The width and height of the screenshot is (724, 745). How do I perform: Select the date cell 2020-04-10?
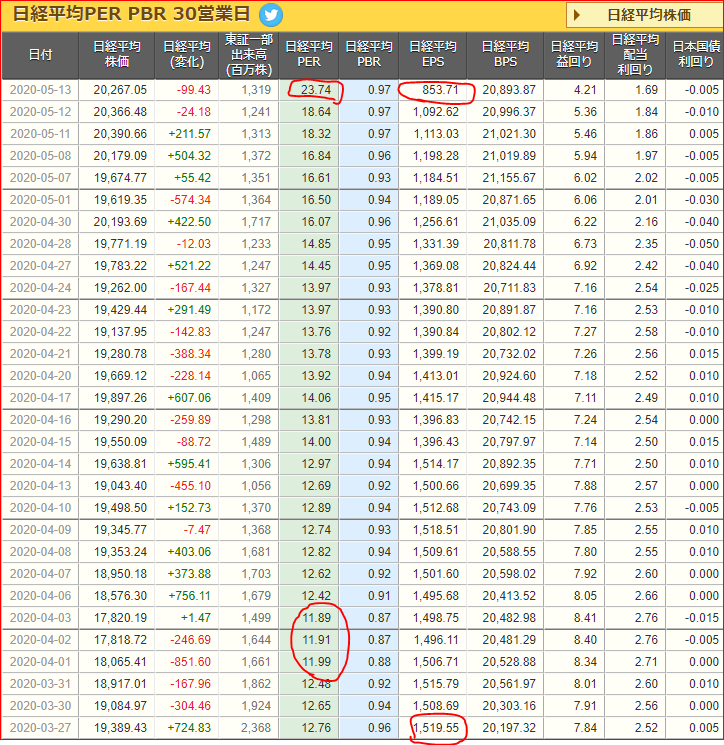(40, 508)
